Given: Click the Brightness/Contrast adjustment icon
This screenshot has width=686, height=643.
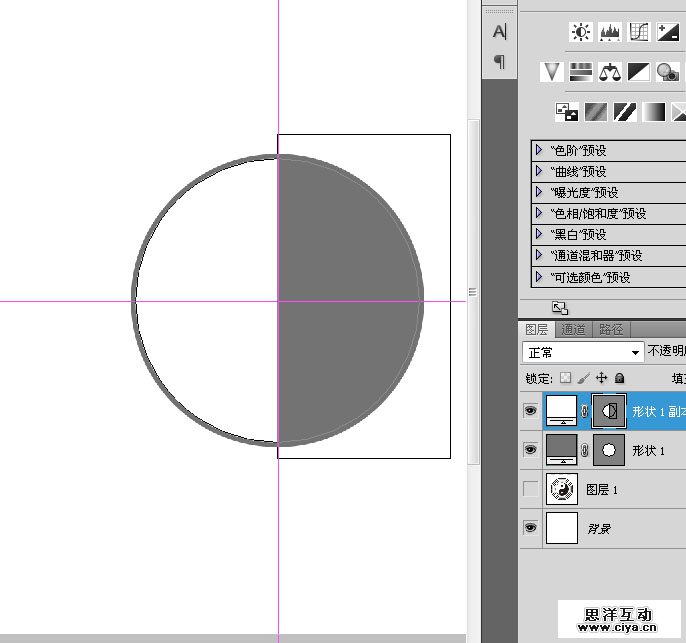Looking at the screenshot, I should pyautogui.click(x=580, y=33).
